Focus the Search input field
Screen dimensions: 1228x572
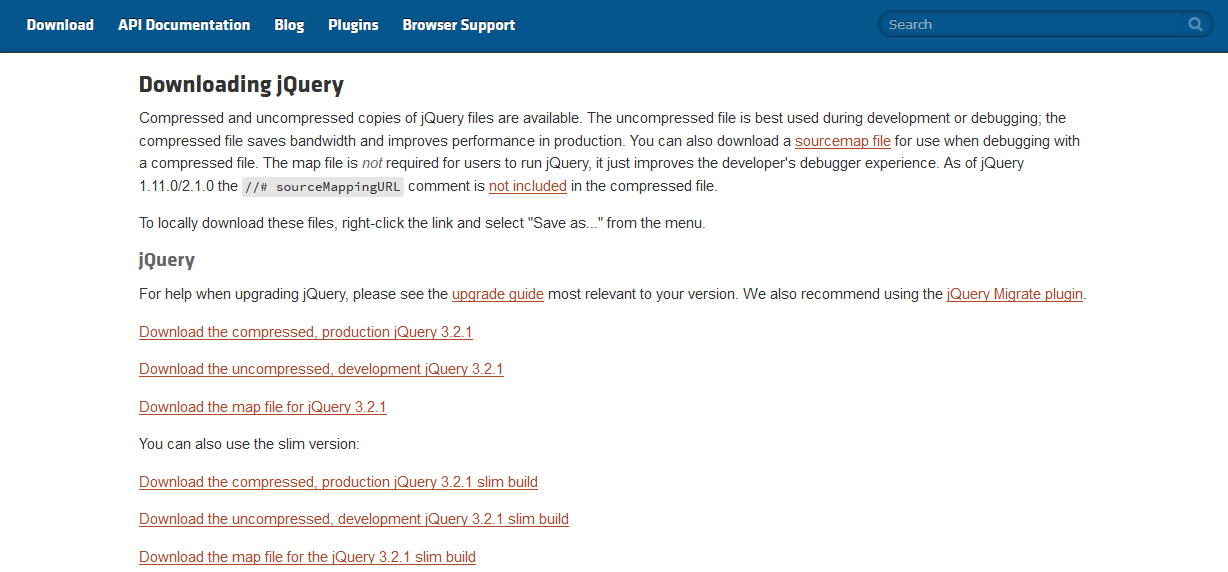coord(1031,24)
